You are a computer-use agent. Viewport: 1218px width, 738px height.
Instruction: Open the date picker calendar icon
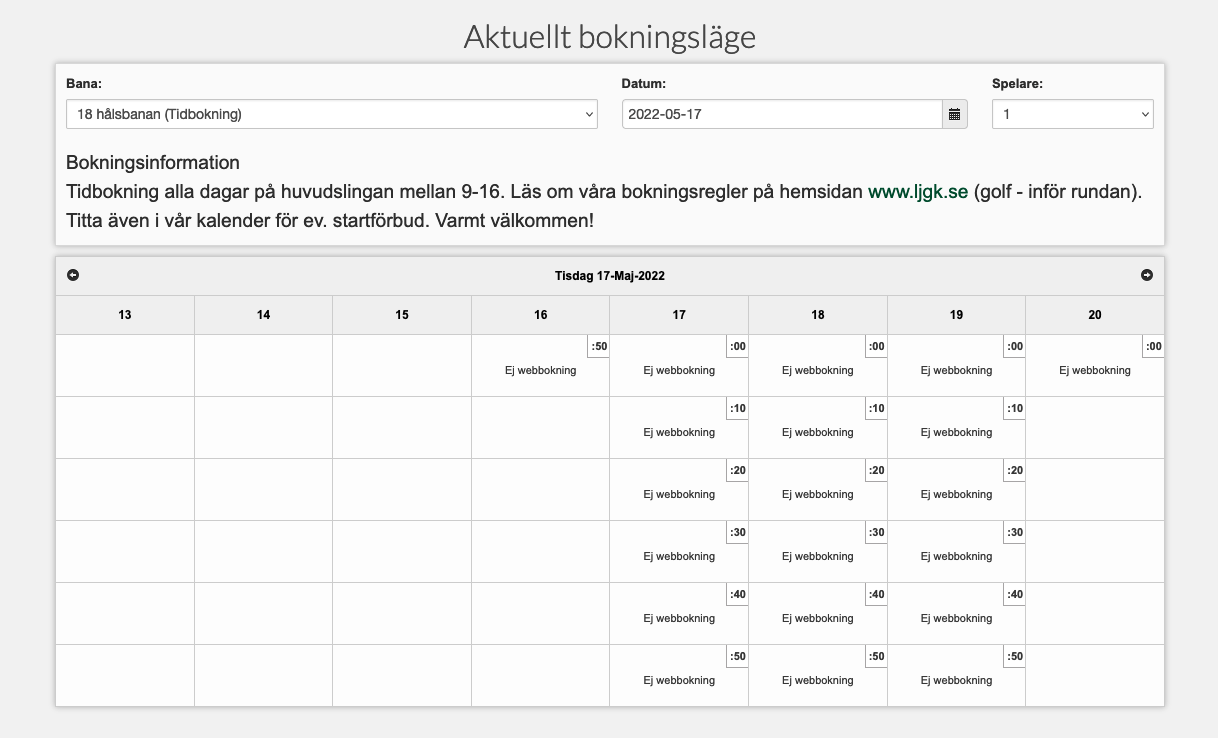[x=955, y=114]
